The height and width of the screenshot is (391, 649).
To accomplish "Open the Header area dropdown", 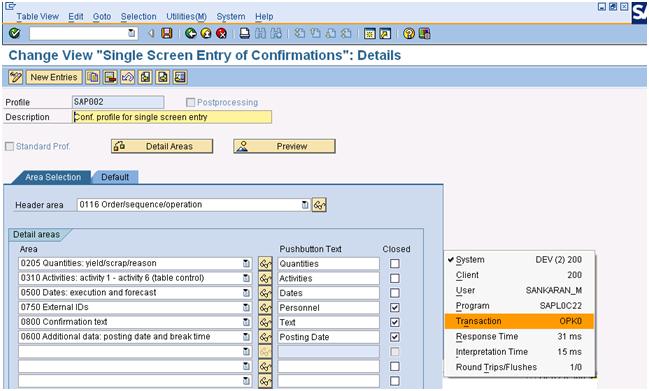I will pyautogui.click(x=305, y=204).
